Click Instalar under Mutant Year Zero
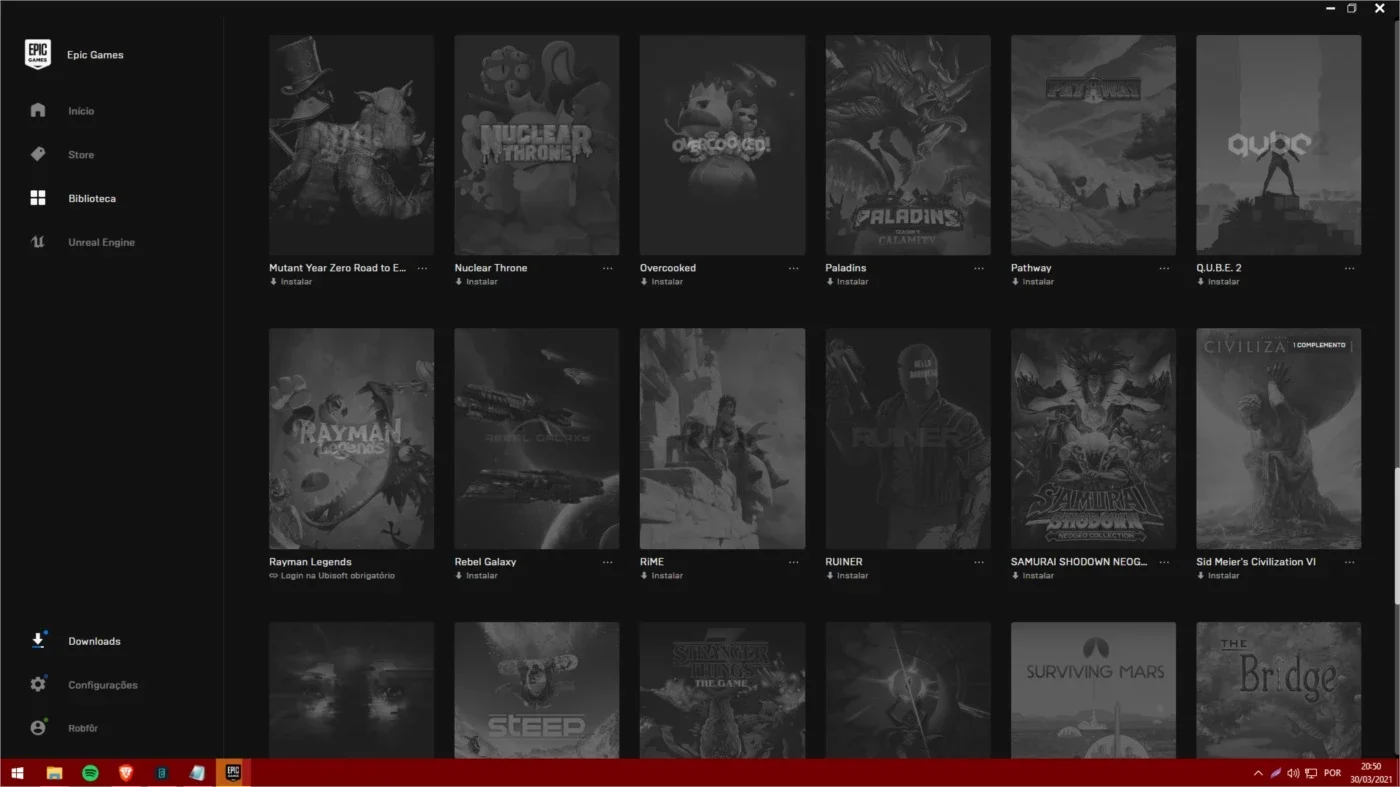The height and width of the screenshot is (787, 1400). click(291, 282)
